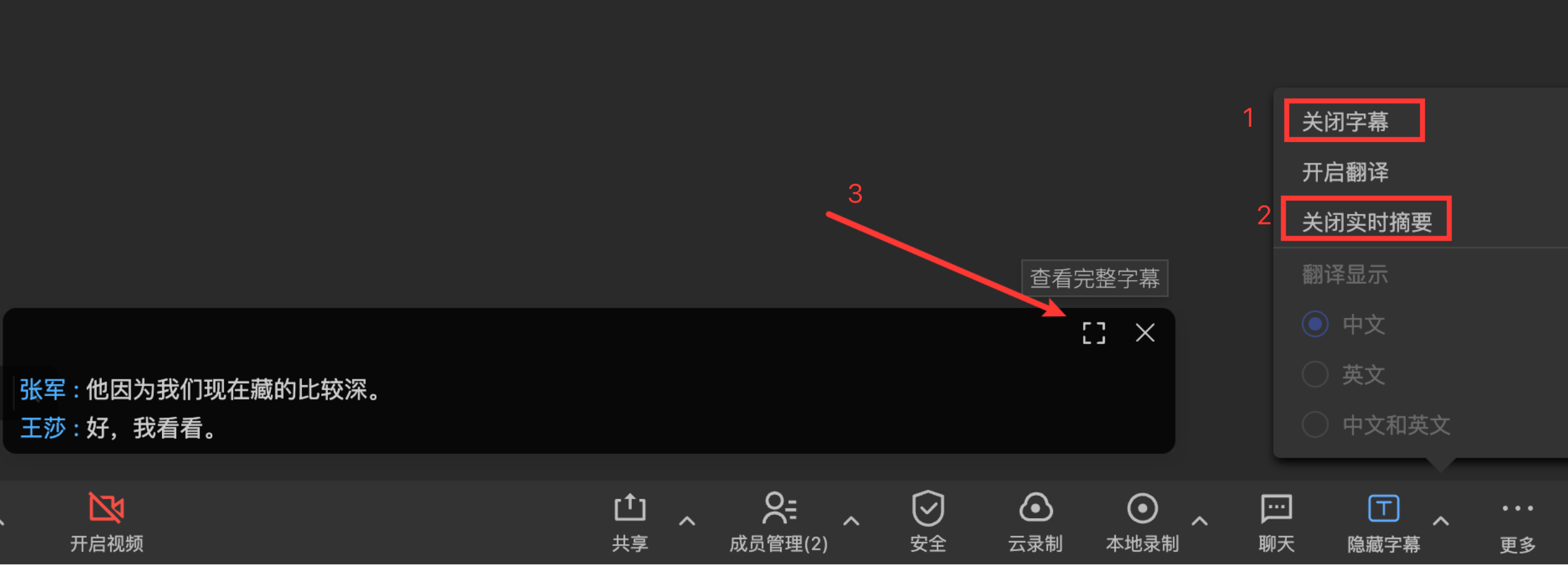
Task: Select the 中文 translation display radio
Action: 1315,324
